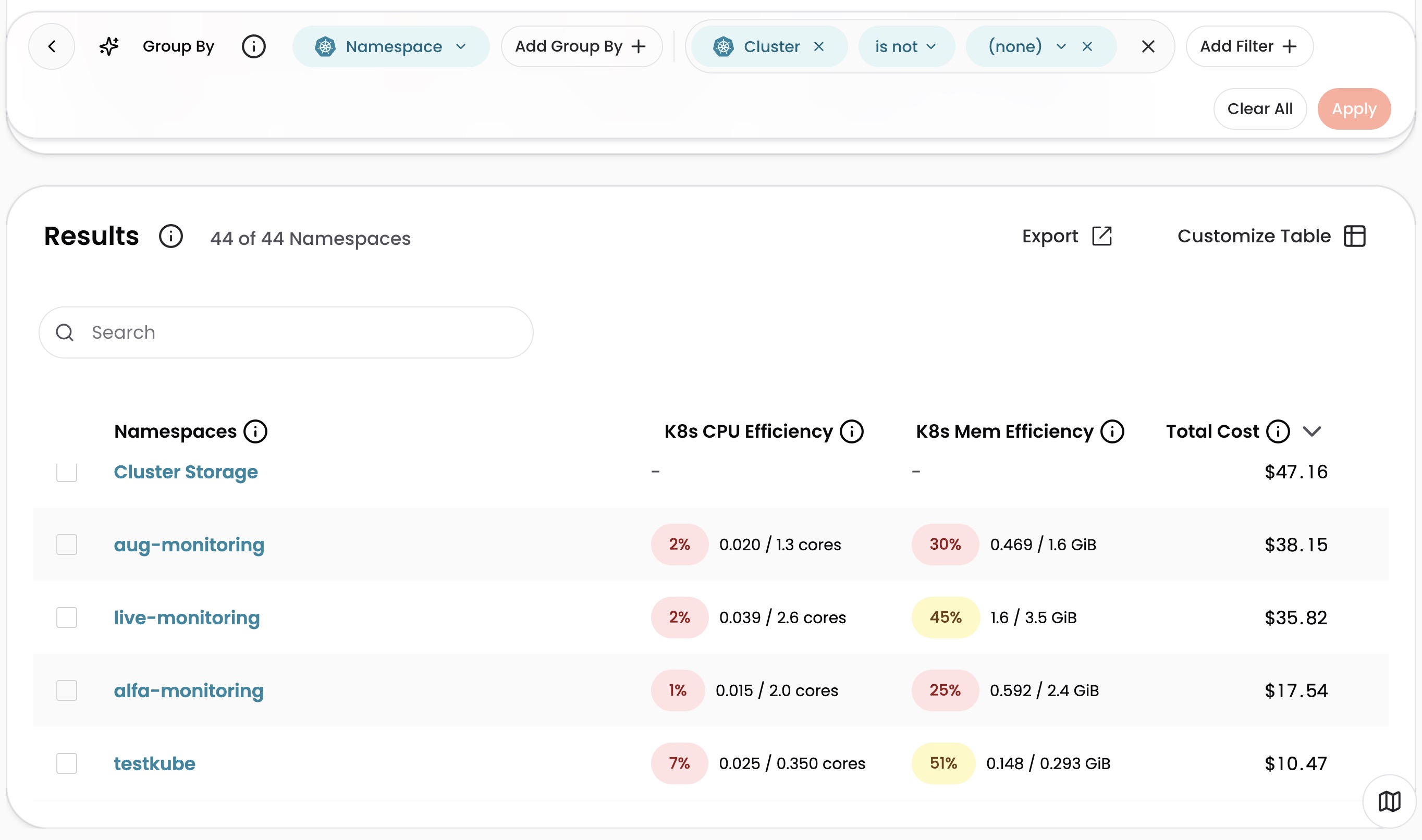Screen dimensions: 1422x840
Task: Click the $38.15 total cost value
Action: (x=1296, y=545)
